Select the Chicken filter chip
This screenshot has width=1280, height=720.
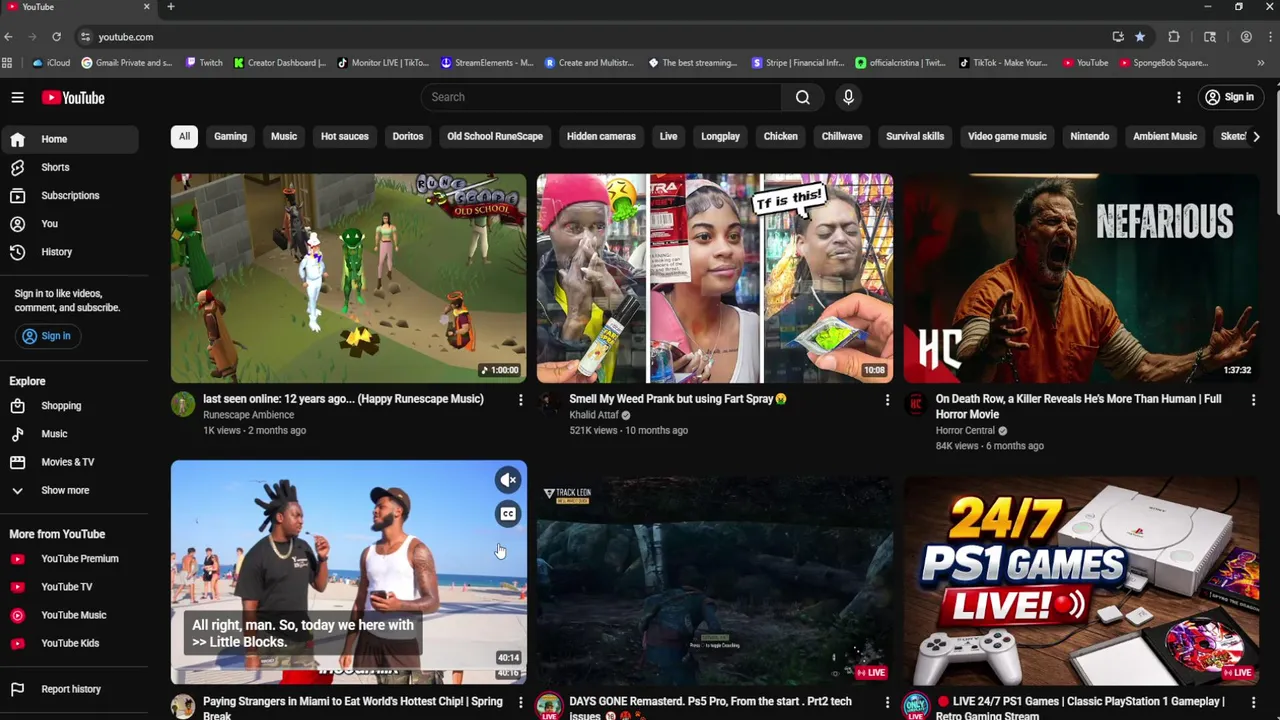[x=781, y=136]
